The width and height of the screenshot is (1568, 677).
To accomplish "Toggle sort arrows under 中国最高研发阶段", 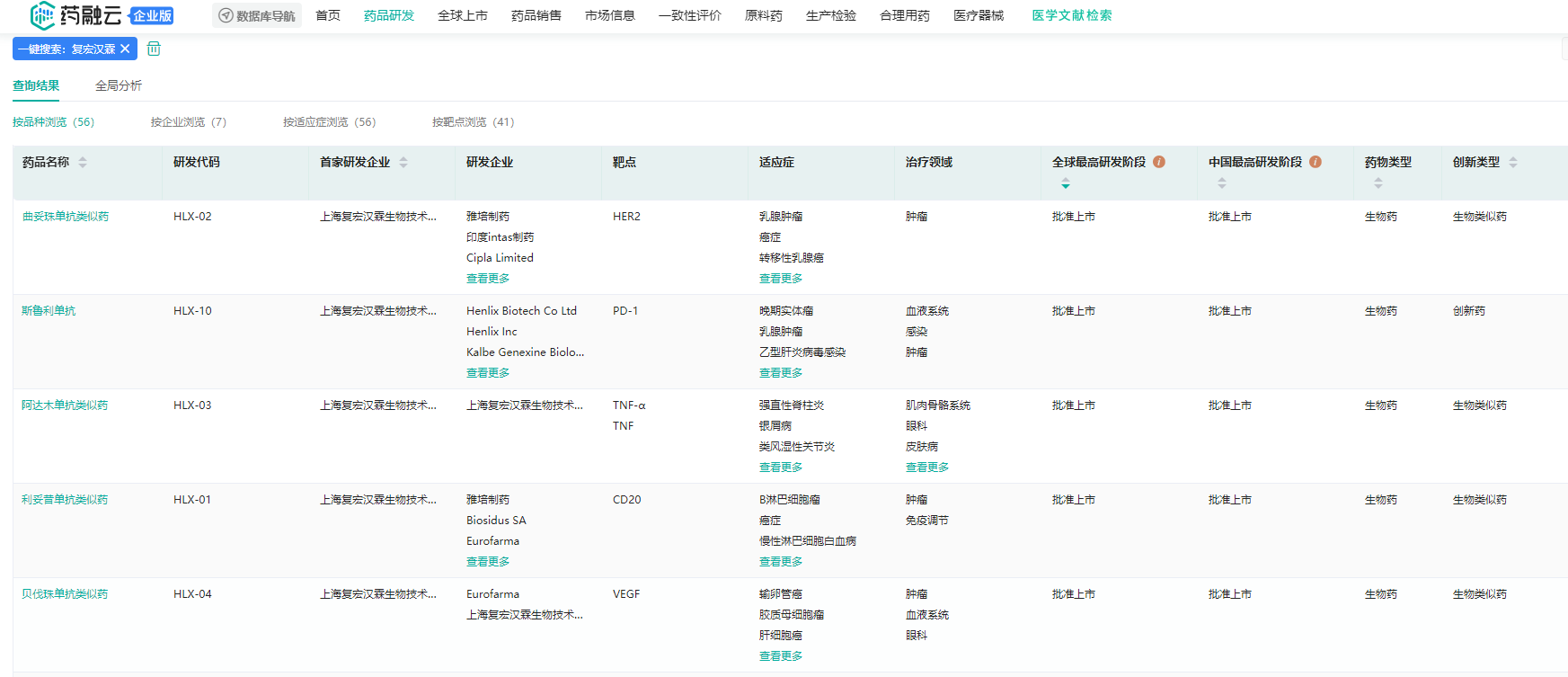I will [1222, 183].
